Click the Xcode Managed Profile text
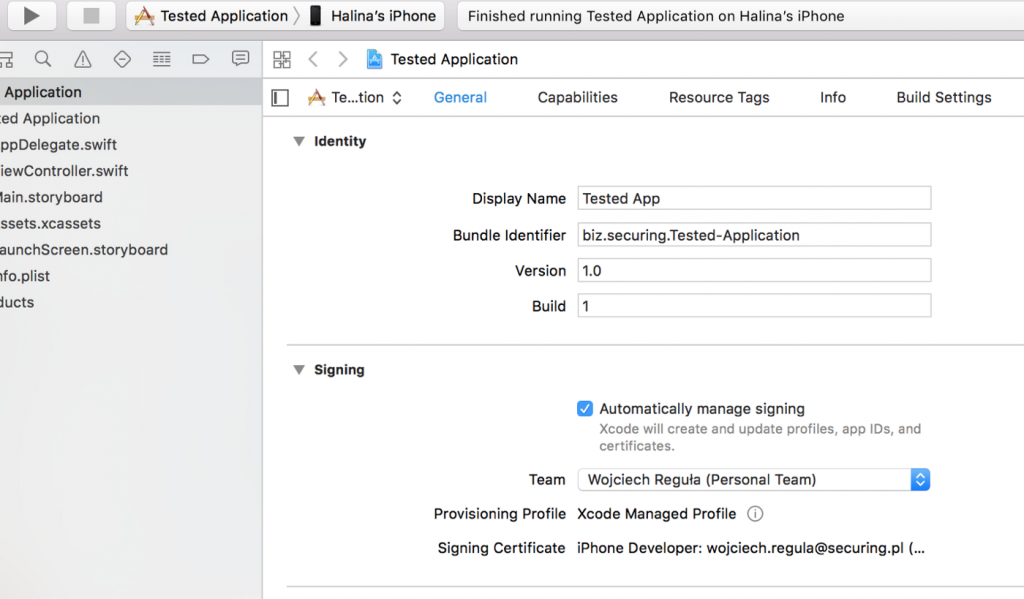1024x599 pixels. [x=656, y=514]
